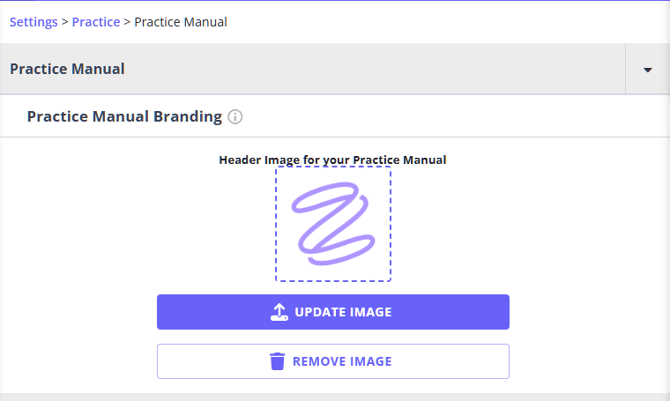Click the upload icon on Update Image
The height and width of the screenshot is (401, 670).
point(279,312)
